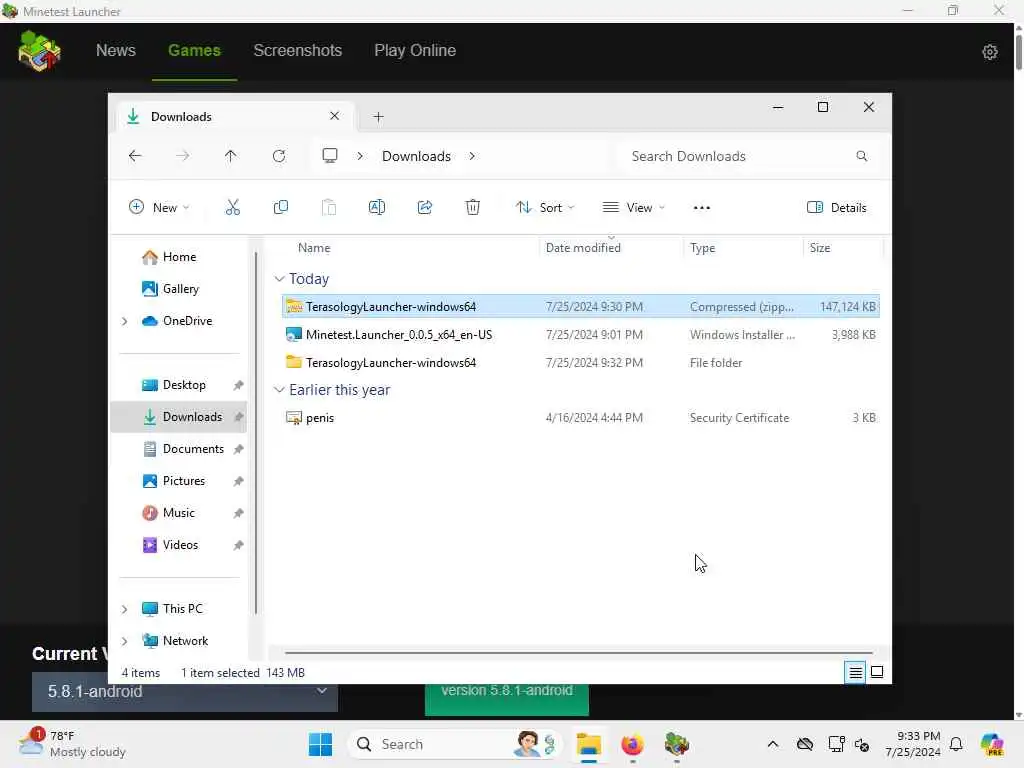Click the Copy icon in toolbar
This screenshot has height=768, width=1024.
click(x=281, y=208)
